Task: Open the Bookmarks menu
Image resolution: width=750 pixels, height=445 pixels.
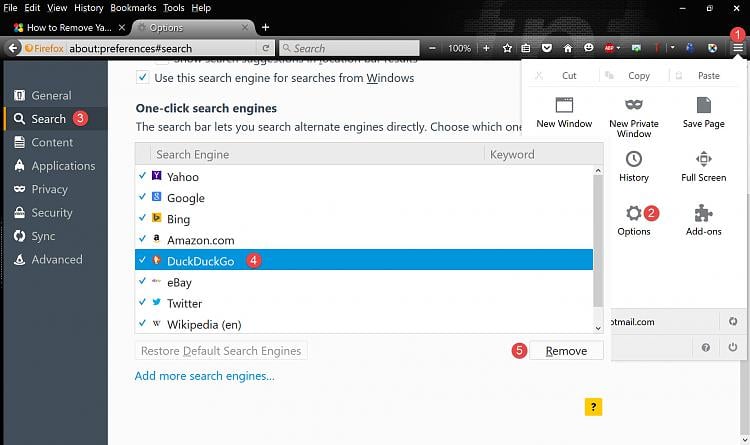Action: coord(133,8)
